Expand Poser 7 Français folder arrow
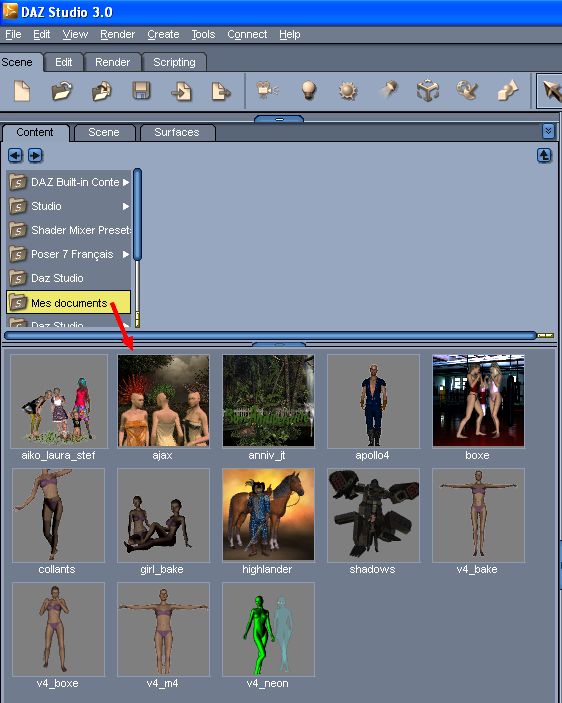The height and width of the screenshot is (703, 562). pyautogui.click(x=126, y=254)
